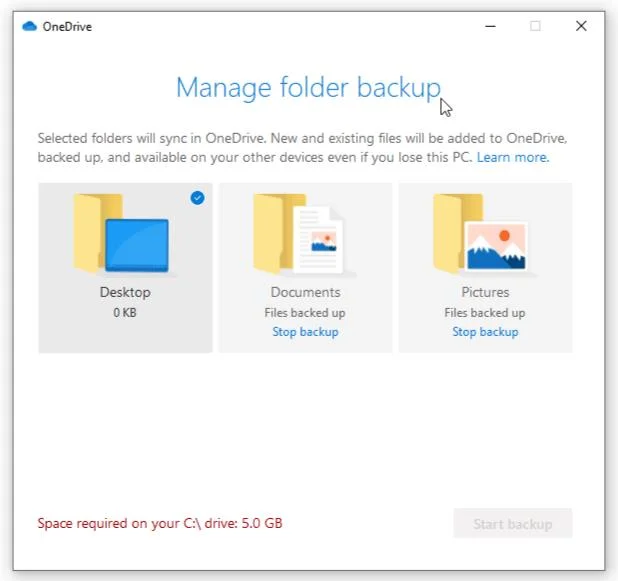Minimize the OneDrive window
Image resolution: width=618 pixels, height=581 pixels.
pyautogui.click(x=490, y=26)
